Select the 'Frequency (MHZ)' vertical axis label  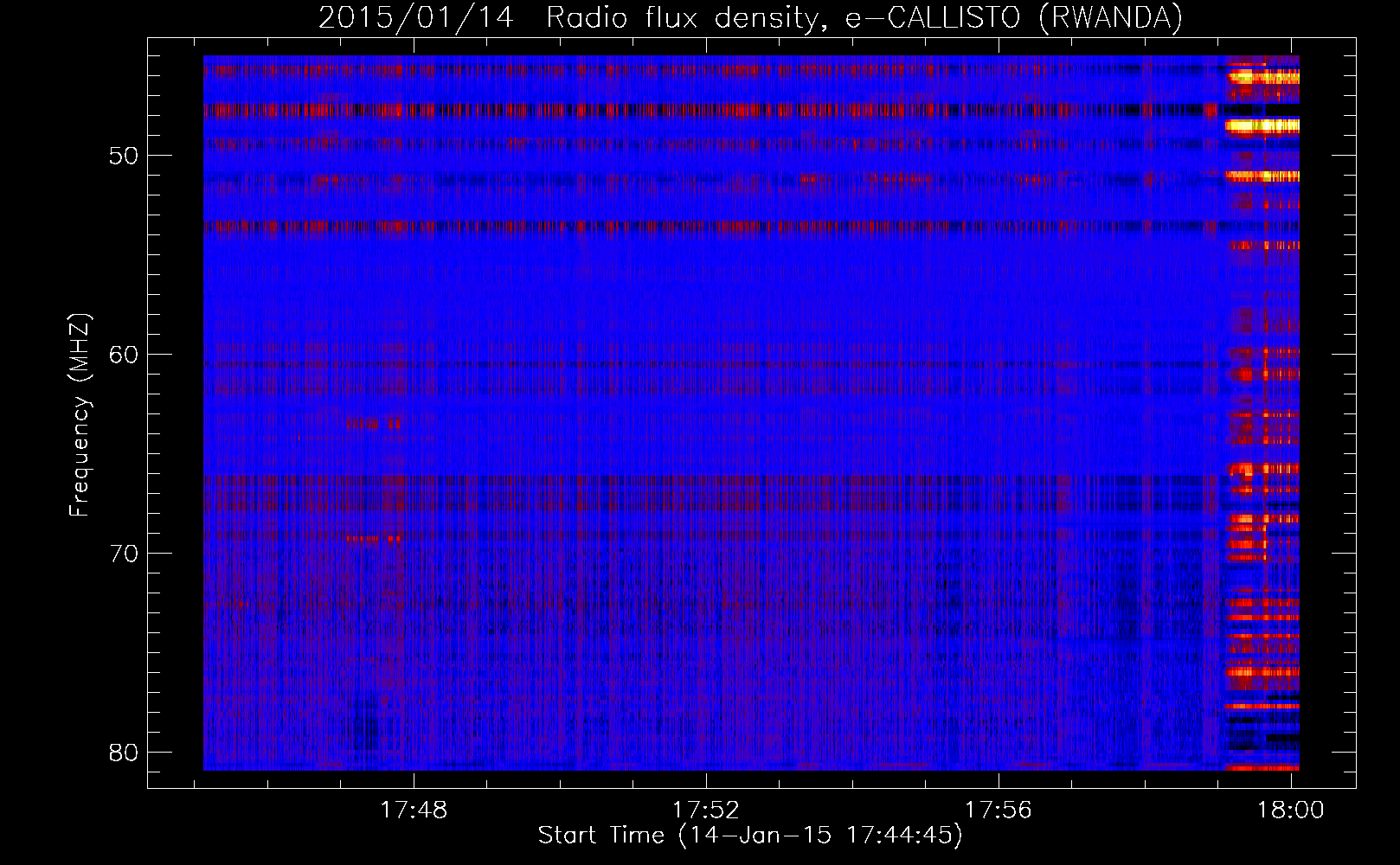[80, 415]
